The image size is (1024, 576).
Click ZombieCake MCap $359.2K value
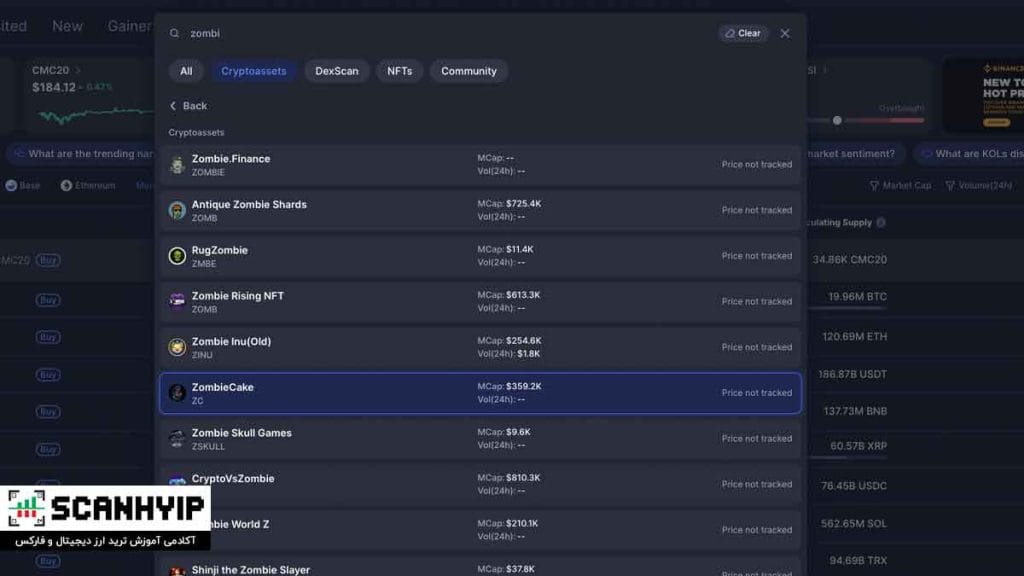524,387
